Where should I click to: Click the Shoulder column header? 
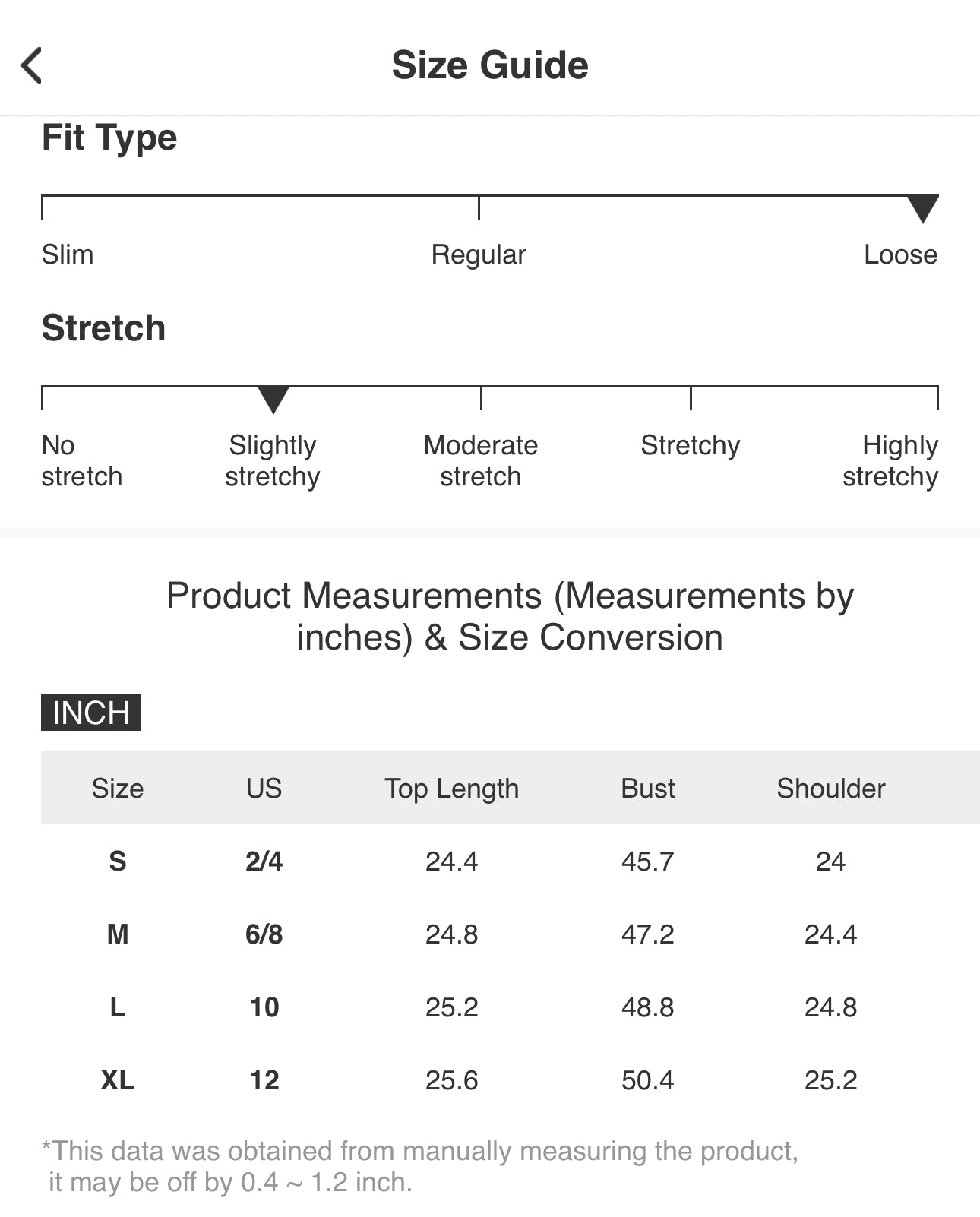click(830, 789)
